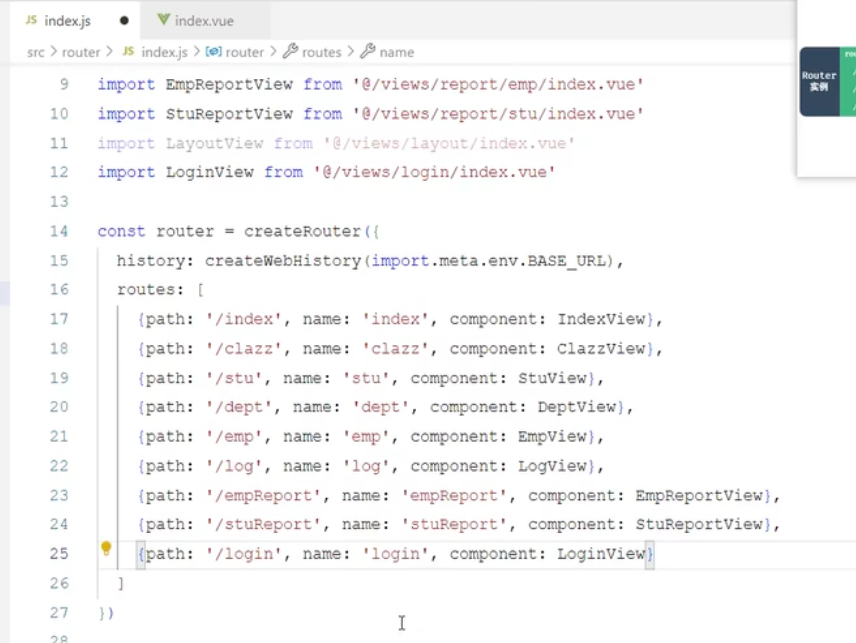The image size is (856, 643).
Task: Click the '/index' path string
Action: [x=244, y=319]
